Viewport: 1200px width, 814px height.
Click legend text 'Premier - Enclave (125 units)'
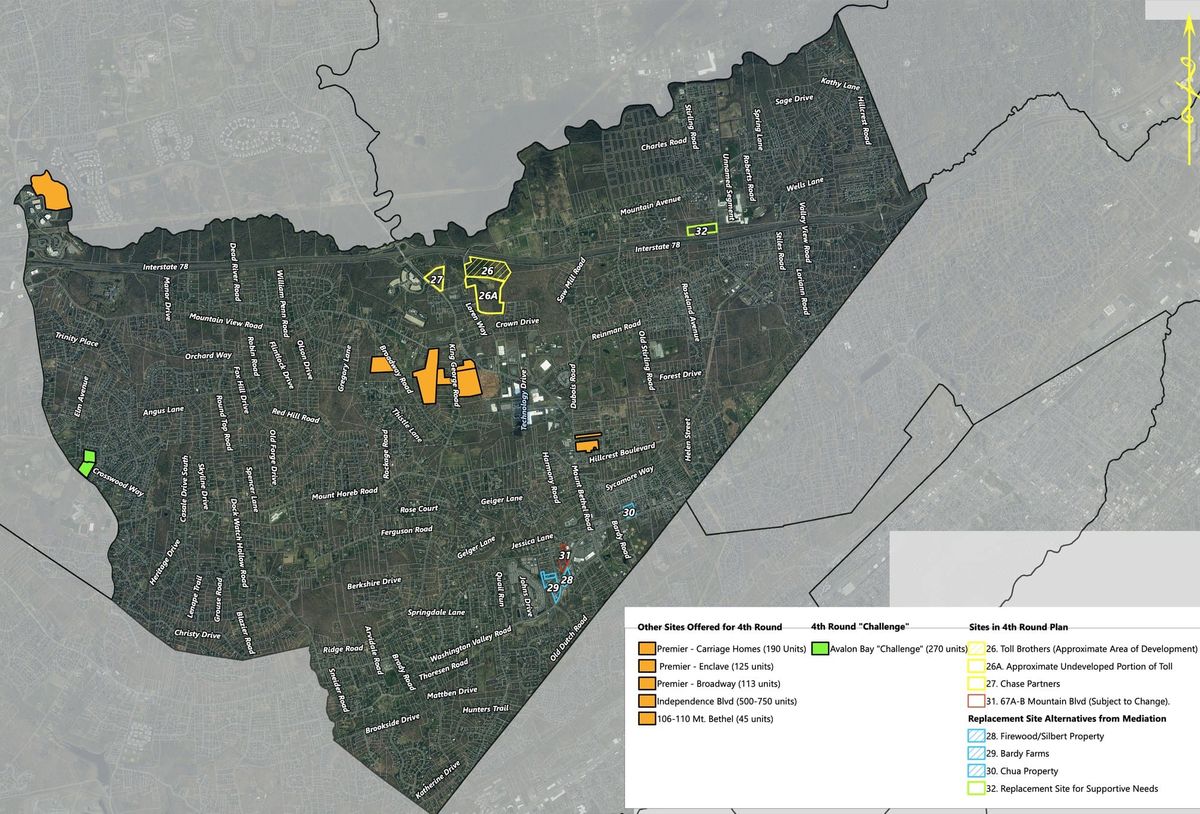point(717,666)
